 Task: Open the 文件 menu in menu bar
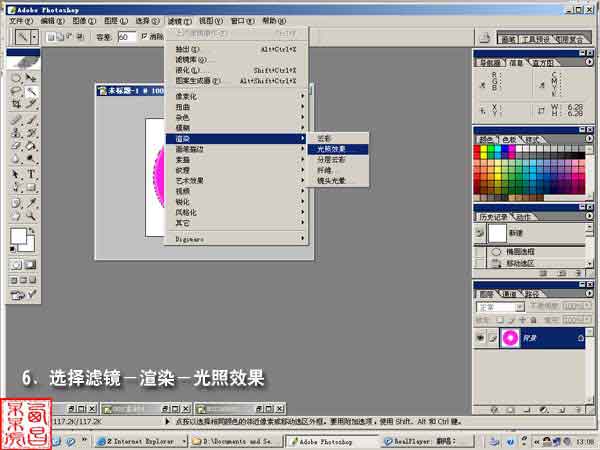click(x=21, y=21)
